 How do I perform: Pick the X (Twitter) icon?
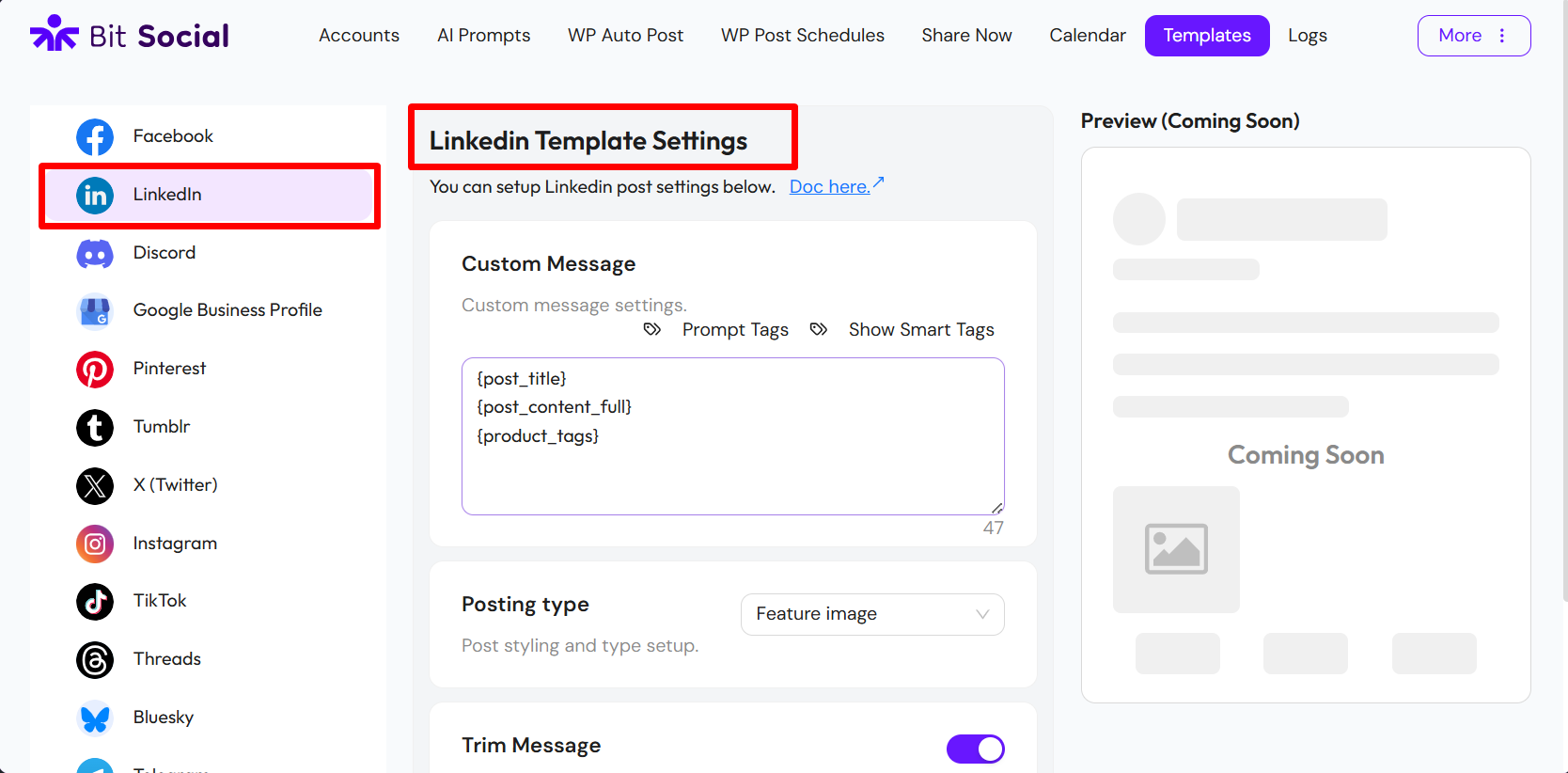95,486
